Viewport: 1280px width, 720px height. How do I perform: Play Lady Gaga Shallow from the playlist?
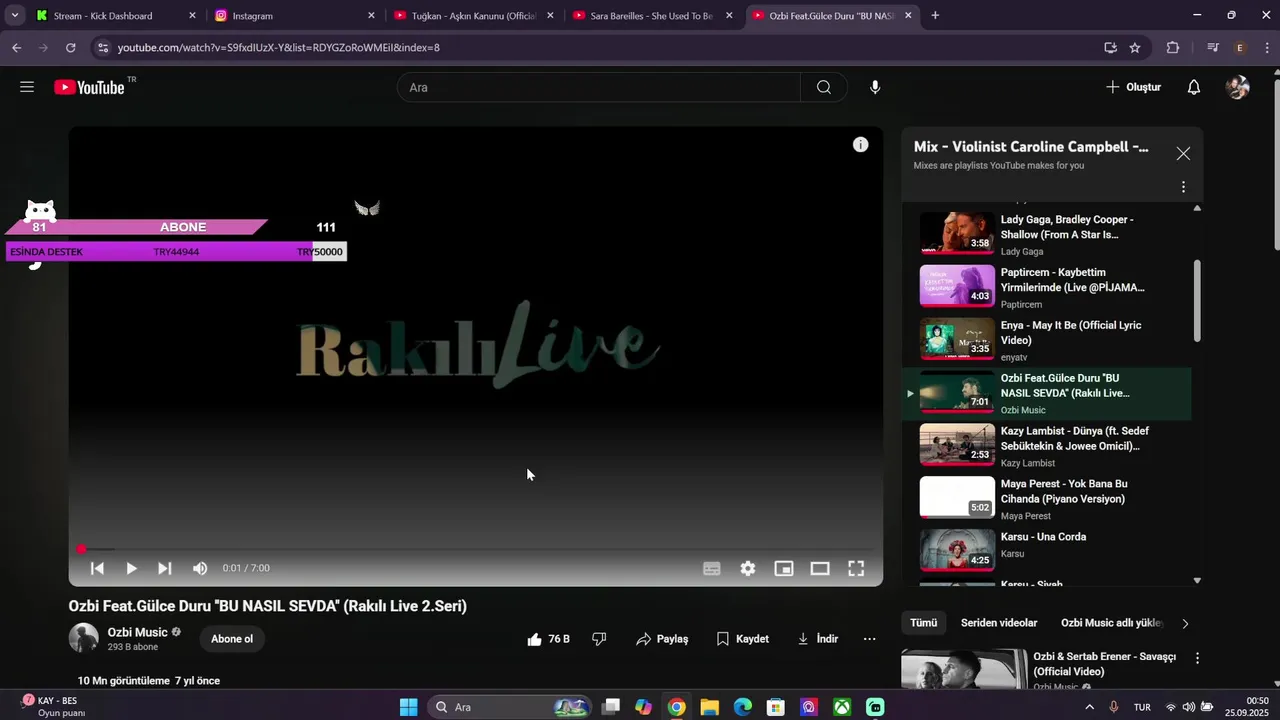pos(1047,234)
